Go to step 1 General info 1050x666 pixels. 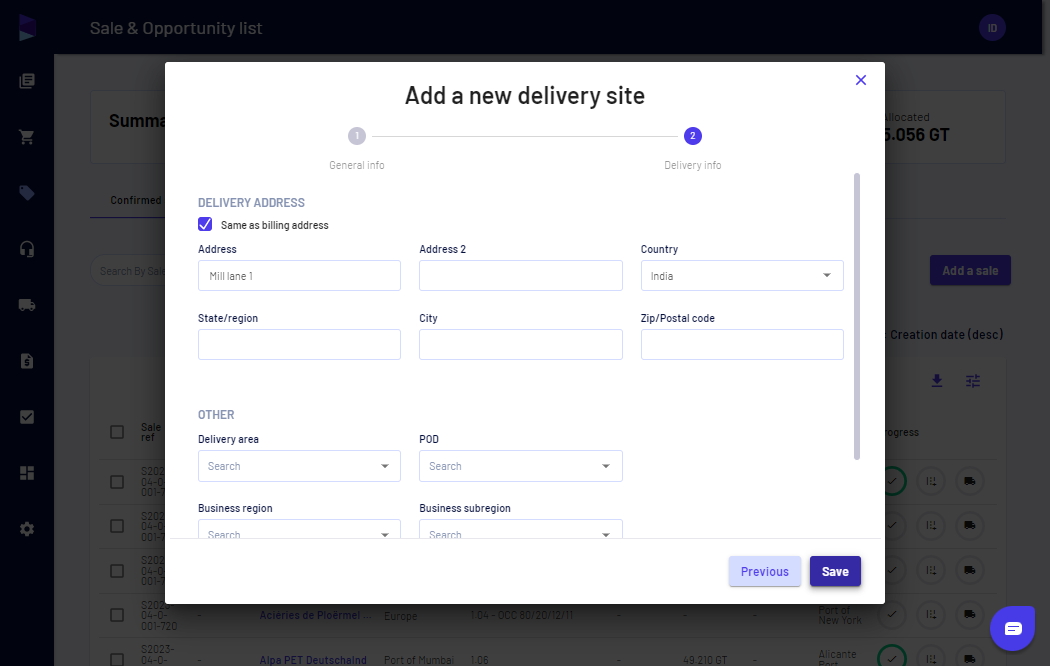pos(357,136)
